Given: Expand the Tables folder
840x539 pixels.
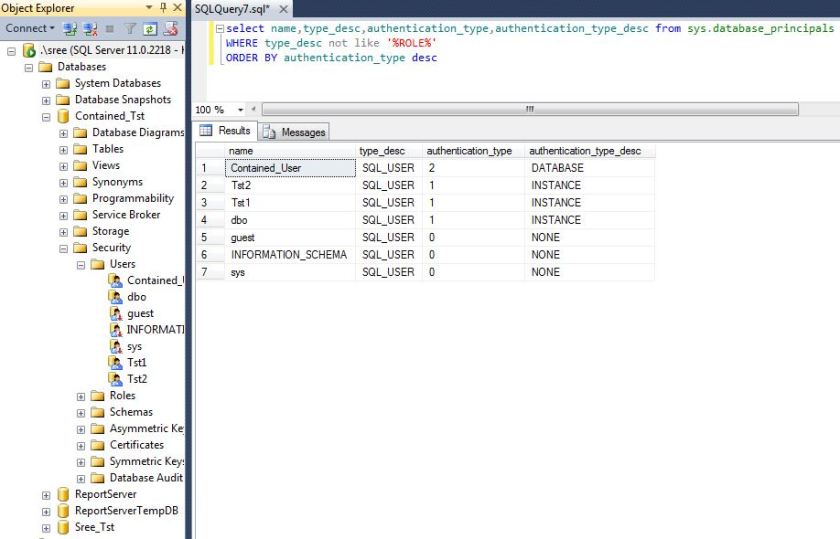Looking at the screenshot, I should click(x=63, y=149).
